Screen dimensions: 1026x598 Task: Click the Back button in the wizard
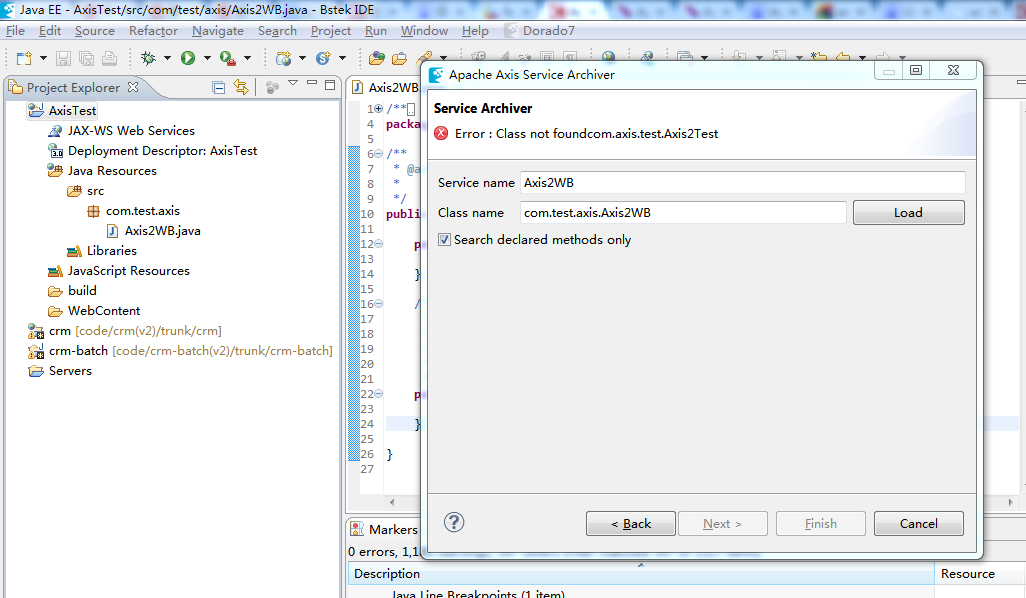point(631,523)
